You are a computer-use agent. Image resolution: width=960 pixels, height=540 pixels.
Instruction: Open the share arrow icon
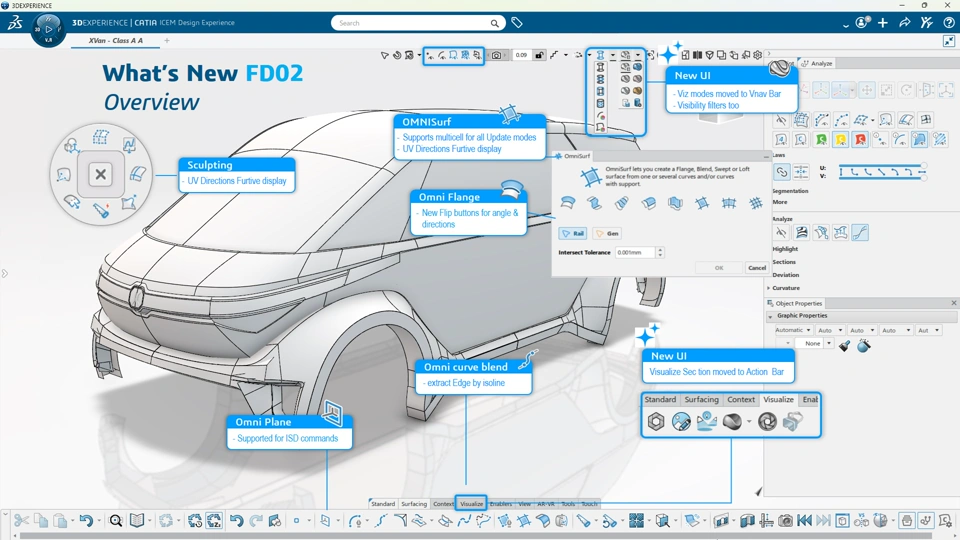(x=904, y=23)
